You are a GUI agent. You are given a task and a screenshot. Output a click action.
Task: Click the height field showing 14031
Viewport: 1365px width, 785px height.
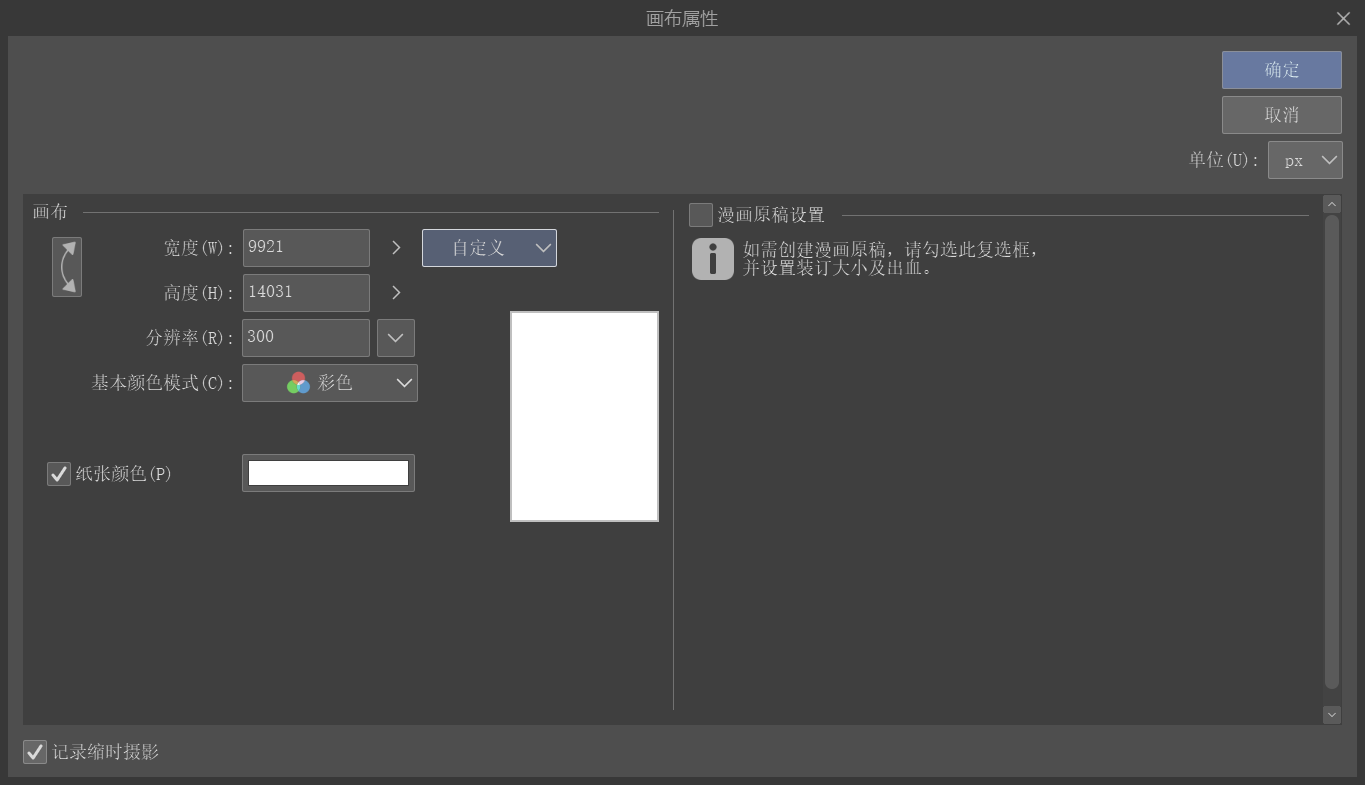tap(306, 293)
